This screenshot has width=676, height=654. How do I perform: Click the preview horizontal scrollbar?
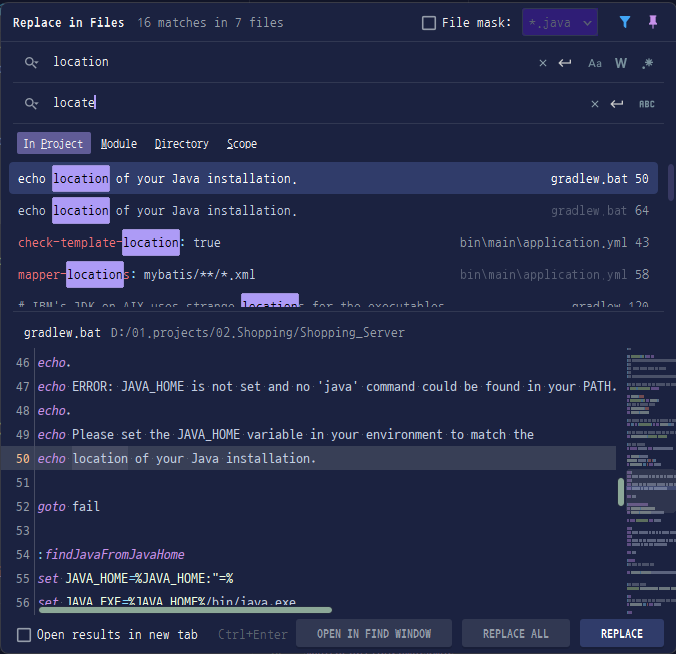coord(185,610)
